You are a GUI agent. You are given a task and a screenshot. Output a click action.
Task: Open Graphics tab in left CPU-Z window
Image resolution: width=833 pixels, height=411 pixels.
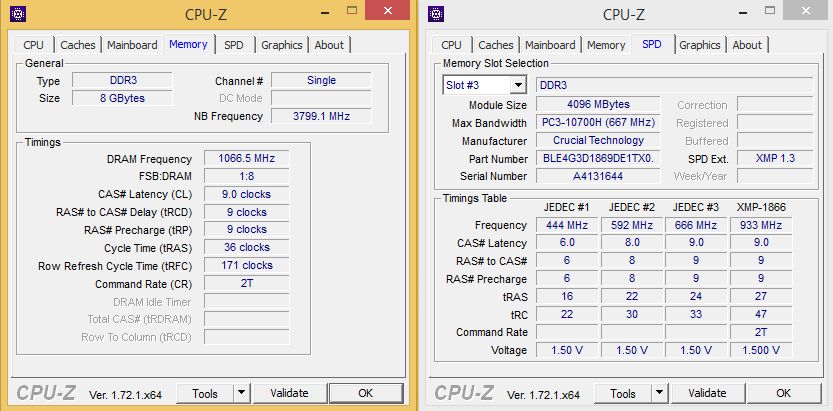point(282,45)
